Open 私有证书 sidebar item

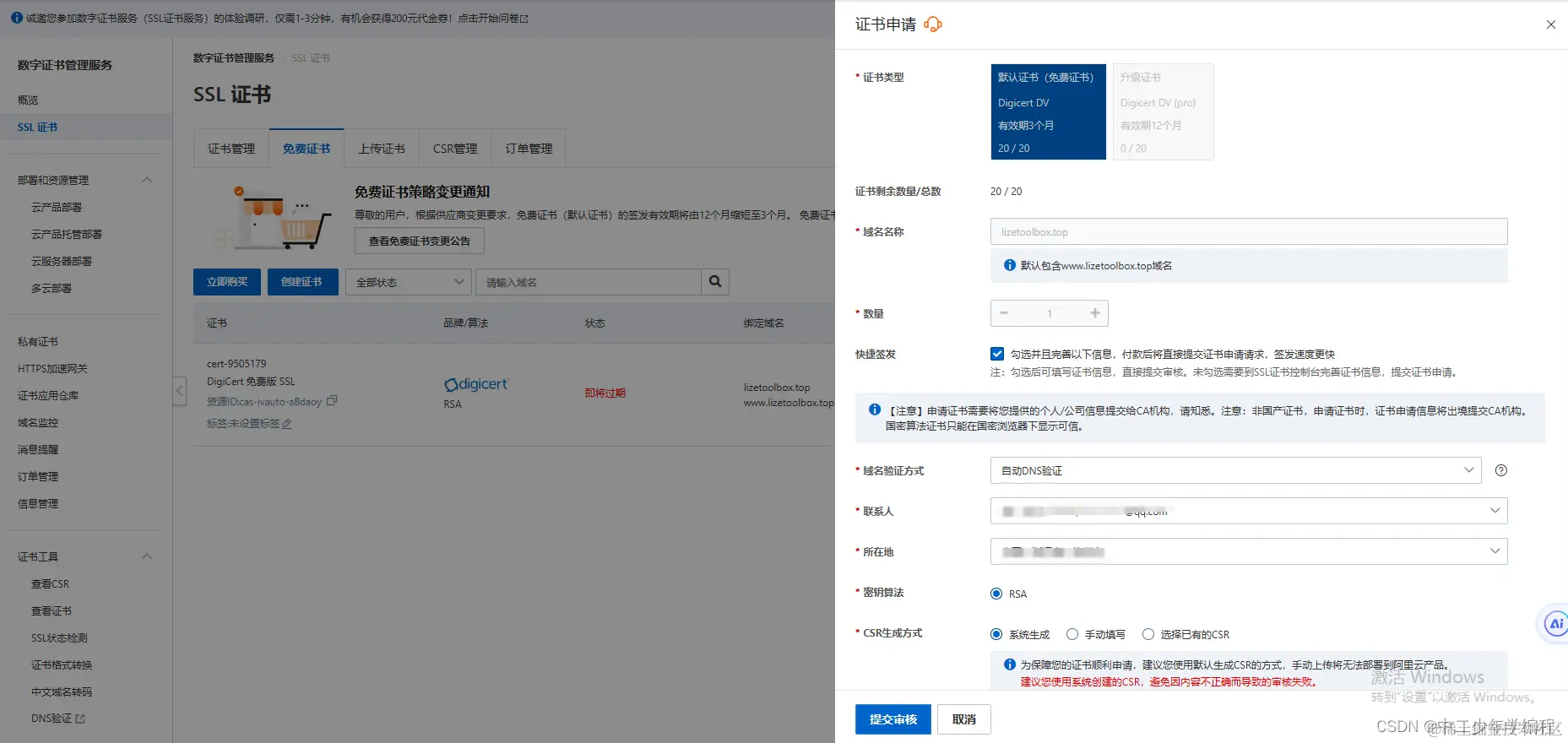[38, 341]
